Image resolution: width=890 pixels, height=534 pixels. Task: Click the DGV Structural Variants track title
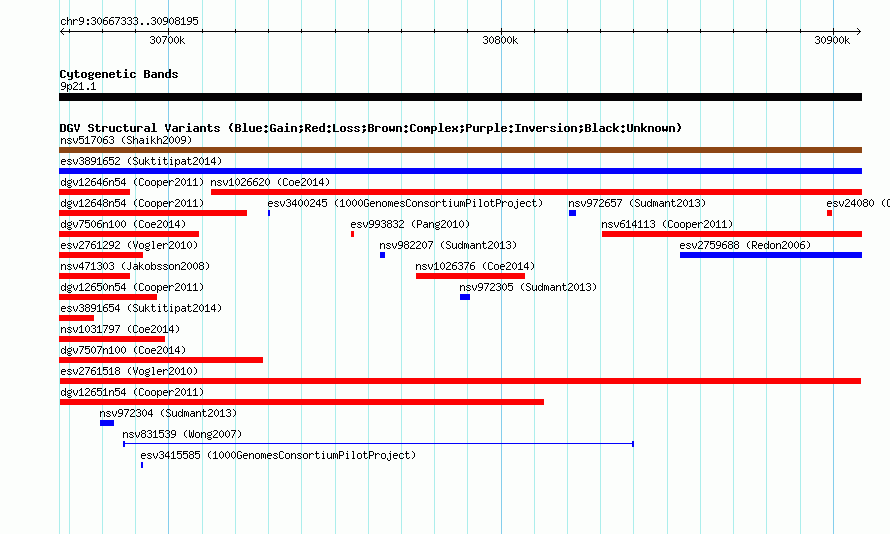tap(371, 128)
